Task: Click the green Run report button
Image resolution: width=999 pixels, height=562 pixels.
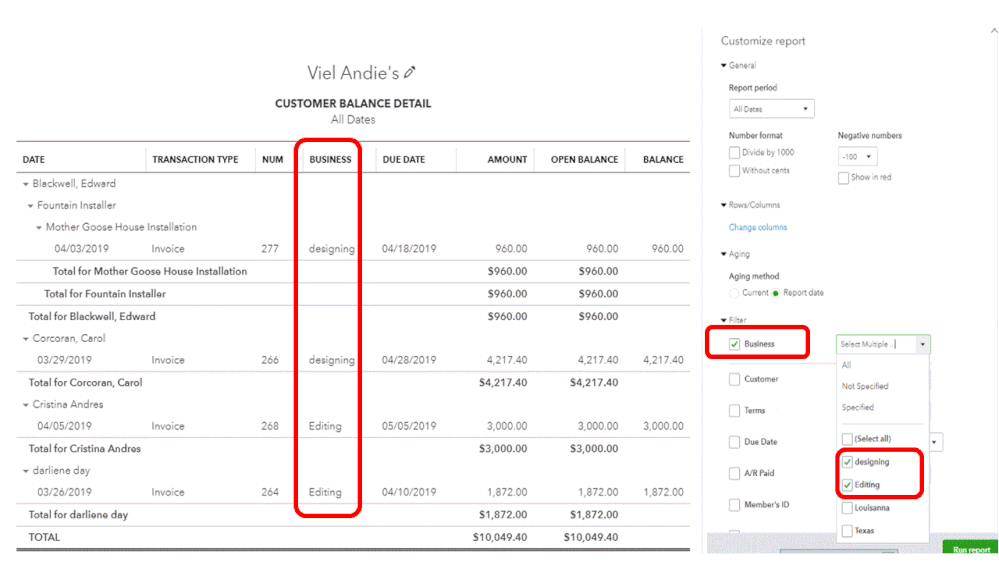Action: click(x=970, y=548)
